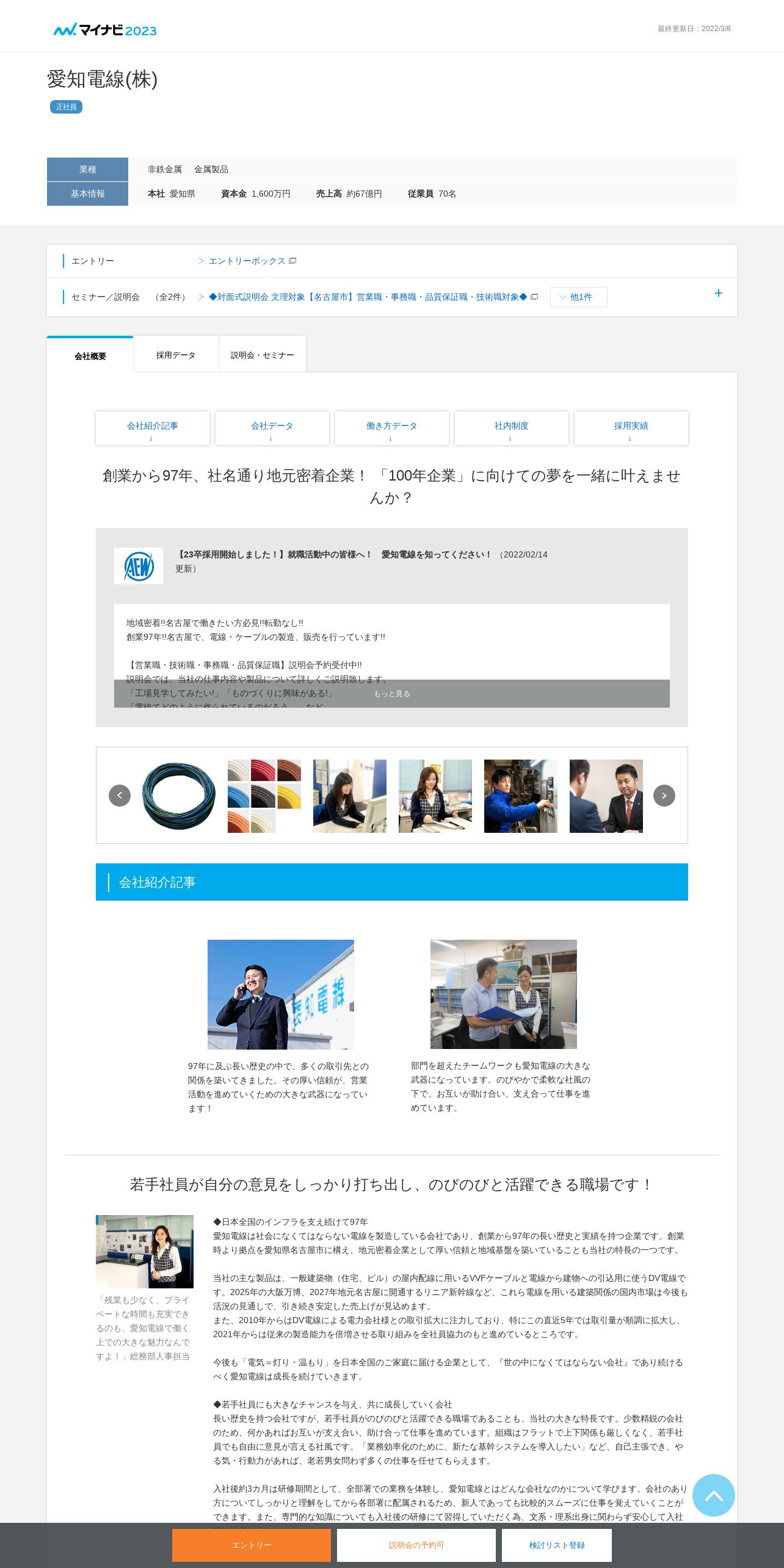Click the 正社員 badge
This screenshot has height=1568, width=784.
(x=66, y=107)
